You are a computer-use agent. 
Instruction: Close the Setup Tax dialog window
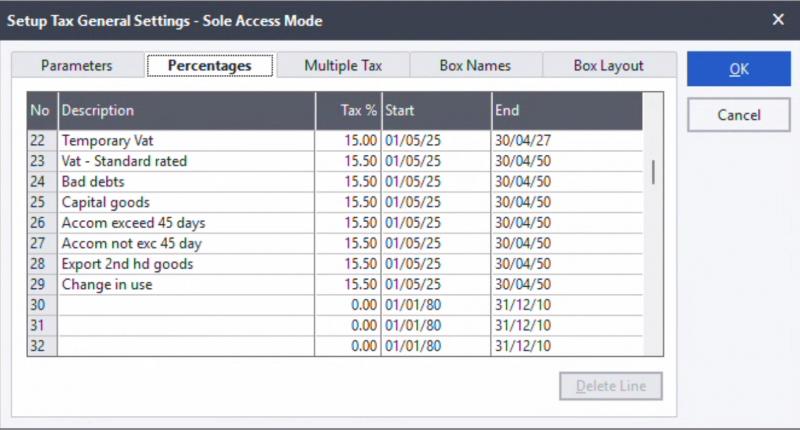click(x=778, y=19)
